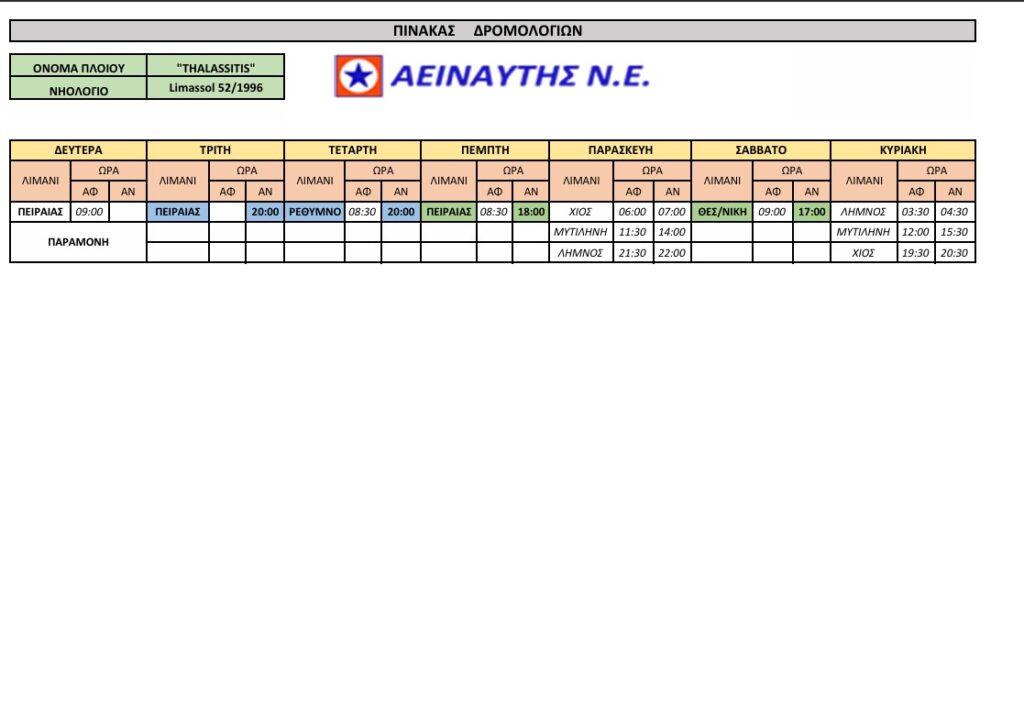Click the 22:00 arrival time
Image resolution: width=1024 pixels, height=728 pixels.
672,253
